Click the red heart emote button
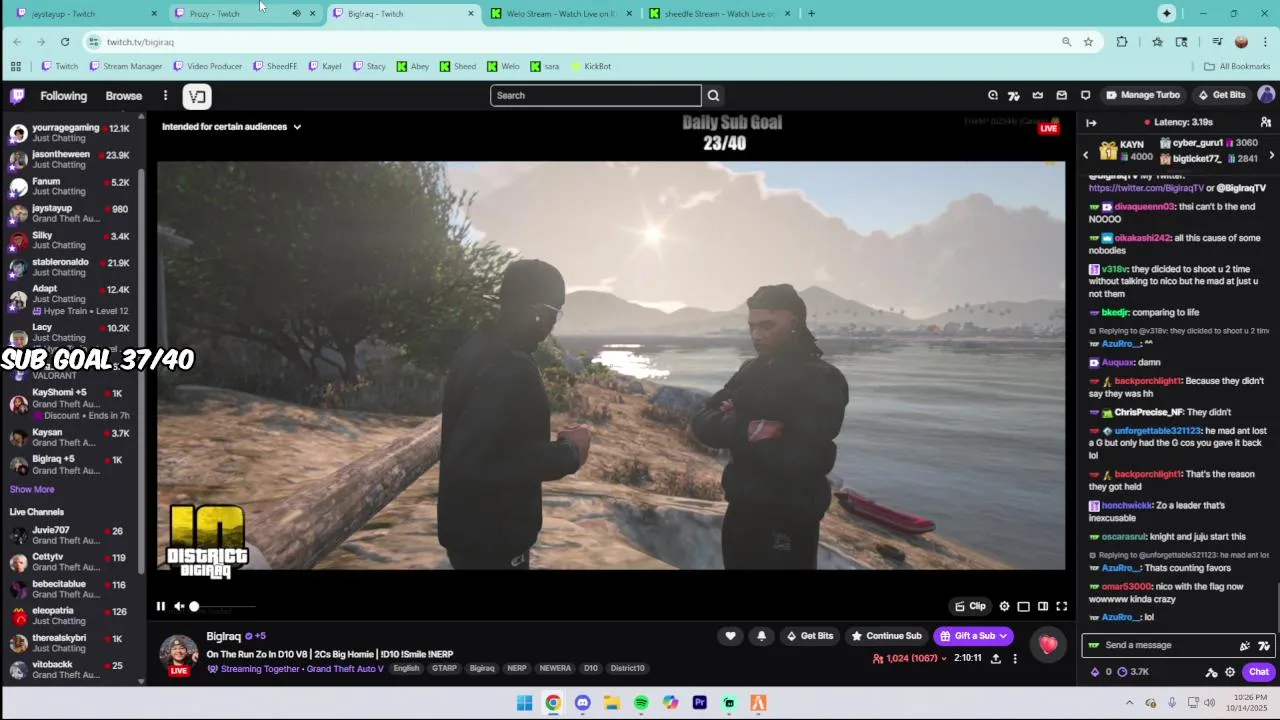The image size is (1280, 720). coord(1048,645)
